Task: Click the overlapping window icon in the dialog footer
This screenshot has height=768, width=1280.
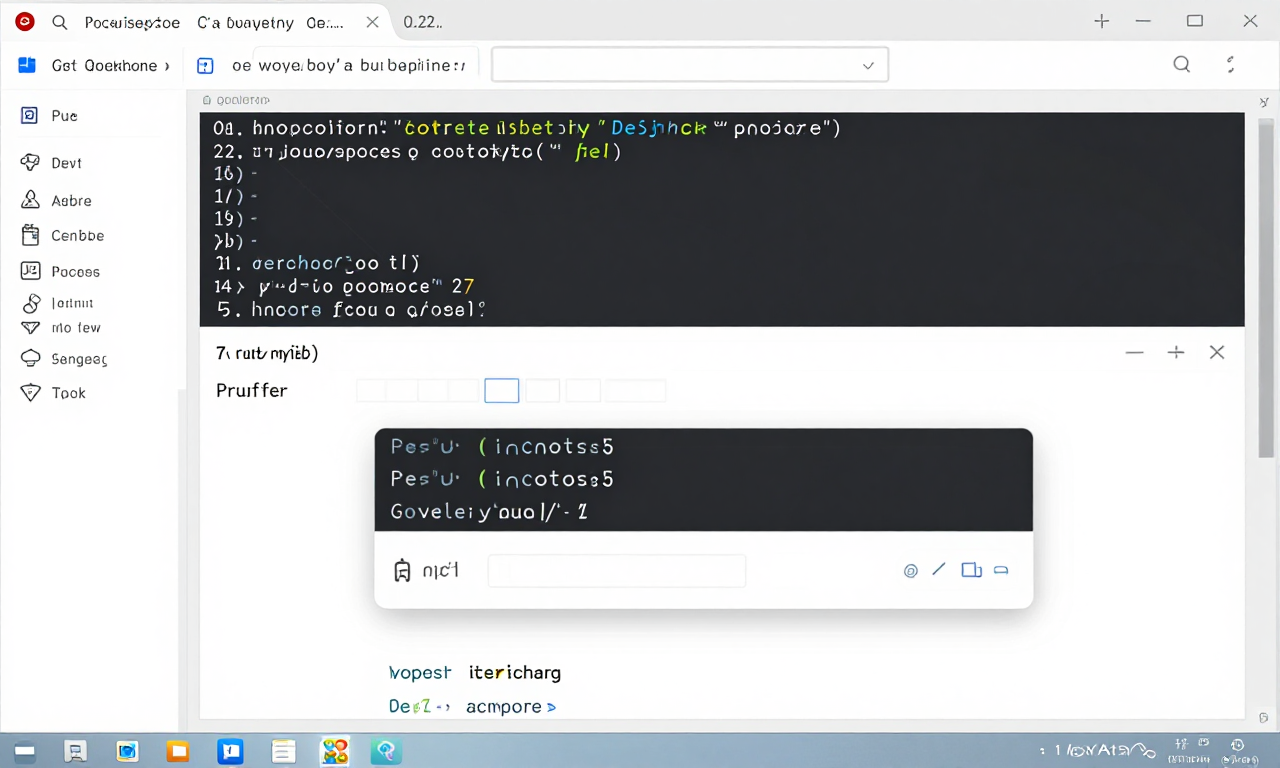Action: coord(971,570)
